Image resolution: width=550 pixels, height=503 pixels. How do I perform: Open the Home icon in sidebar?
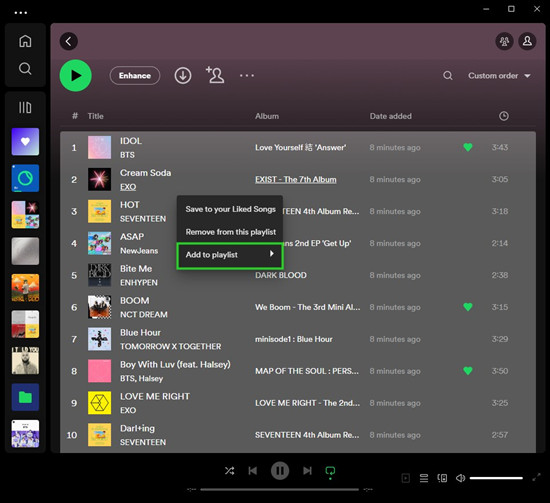coord(25,41)
